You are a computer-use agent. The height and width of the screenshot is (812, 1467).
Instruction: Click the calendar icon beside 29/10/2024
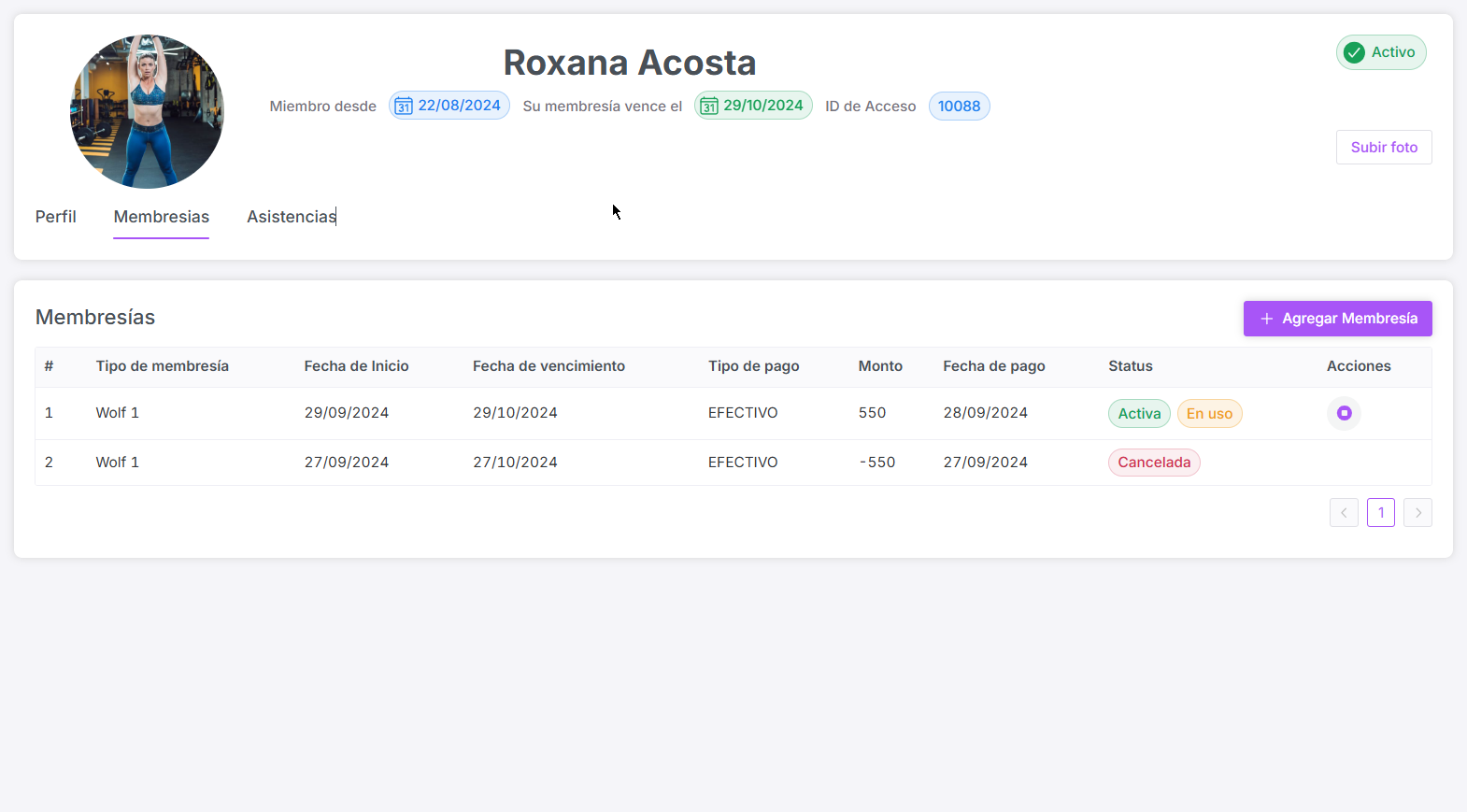pyautogui.click(x=709, y=107)
